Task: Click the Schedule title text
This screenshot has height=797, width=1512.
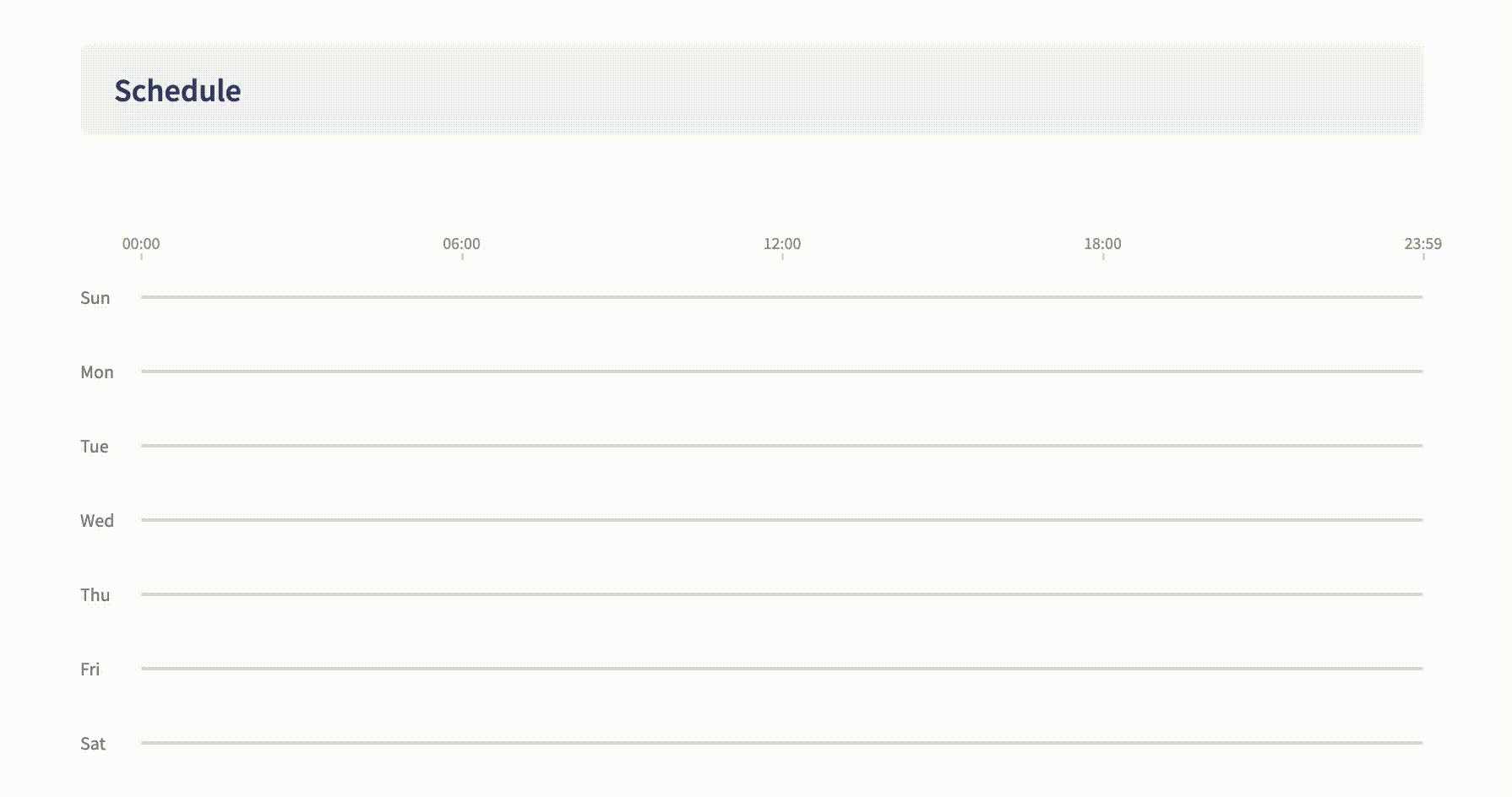Action: [177, 90]
